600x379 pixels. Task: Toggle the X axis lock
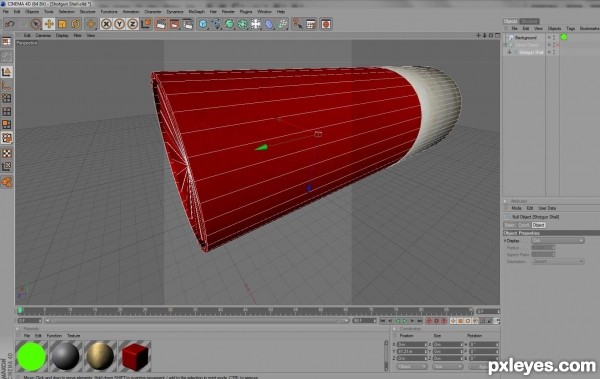pyautogui.click(x=106, y=24)
